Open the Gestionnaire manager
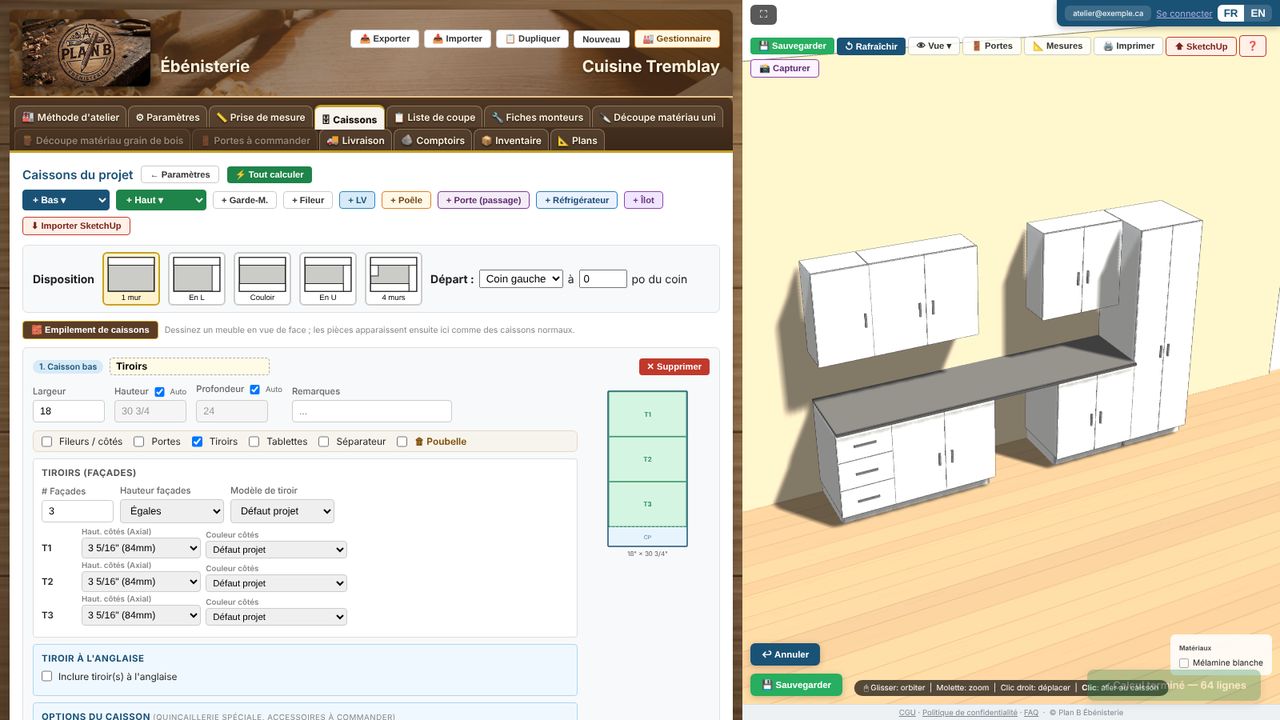Viewport: 1280px width, 720px height. point(677,39)
